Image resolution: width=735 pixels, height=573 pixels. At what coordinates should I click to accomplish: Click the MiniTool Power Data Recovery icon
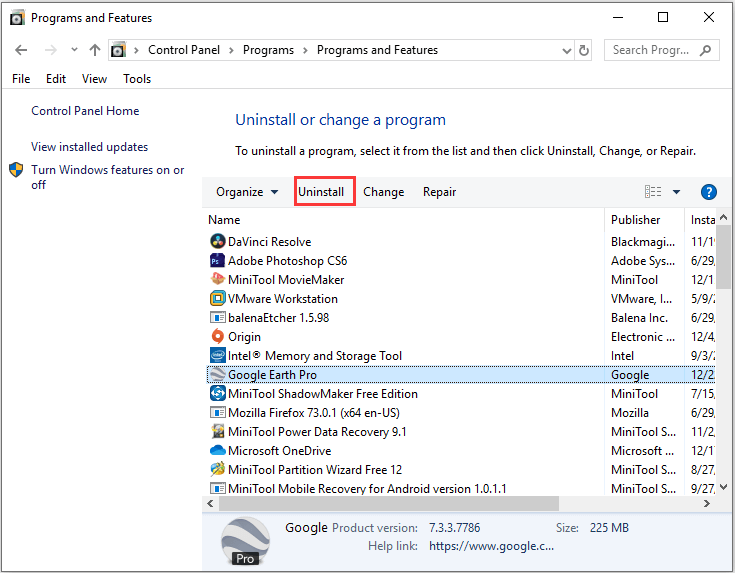218,431
